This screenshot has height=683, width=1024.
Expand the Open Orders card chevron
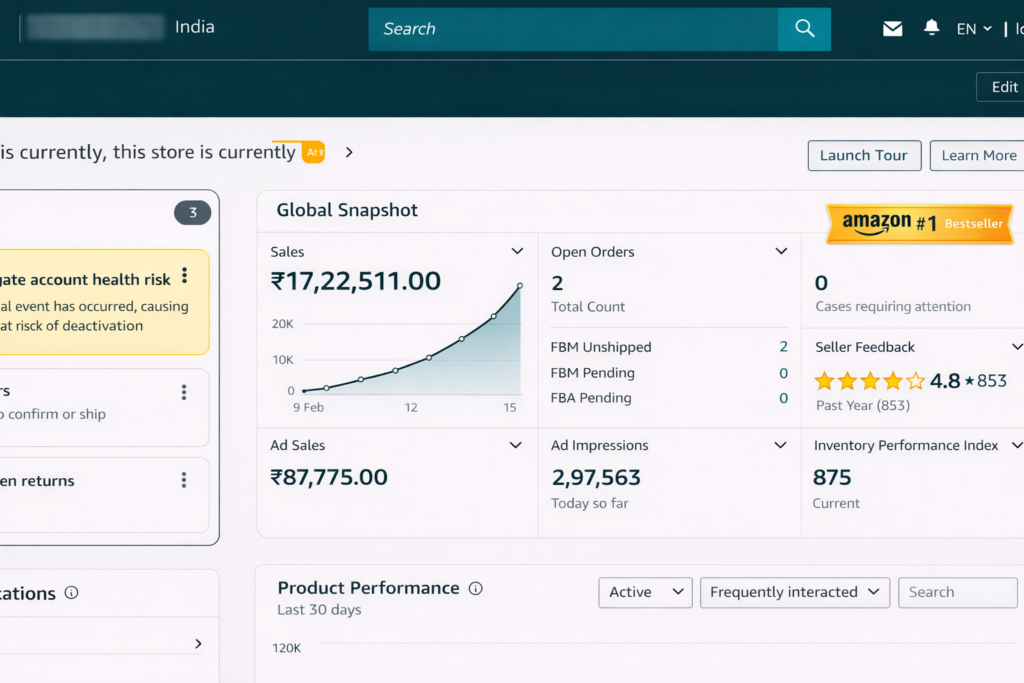coord(781,252)
